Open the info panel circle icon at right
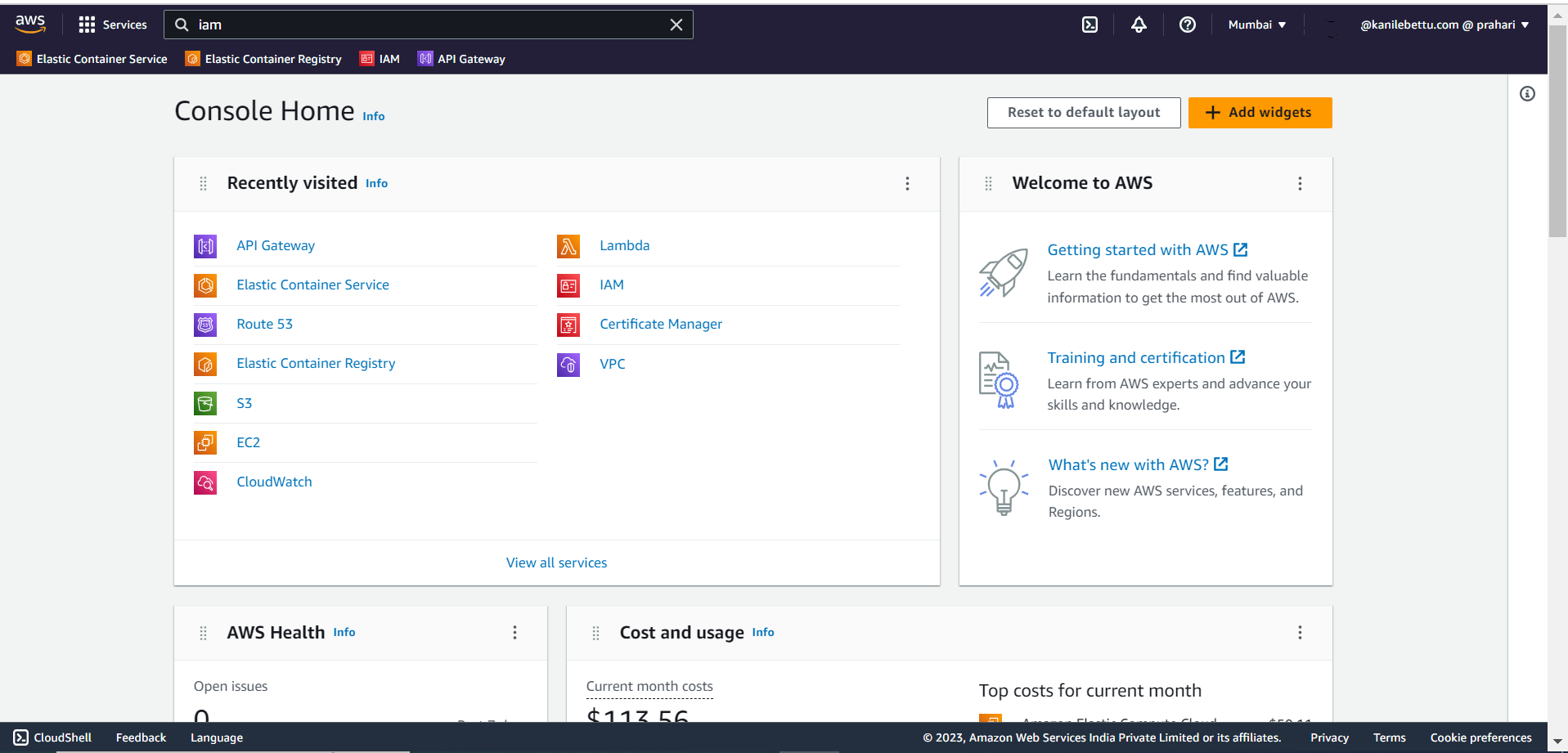The height and width of the screenshot is (753, 1568). click(x=1527, y=94)
